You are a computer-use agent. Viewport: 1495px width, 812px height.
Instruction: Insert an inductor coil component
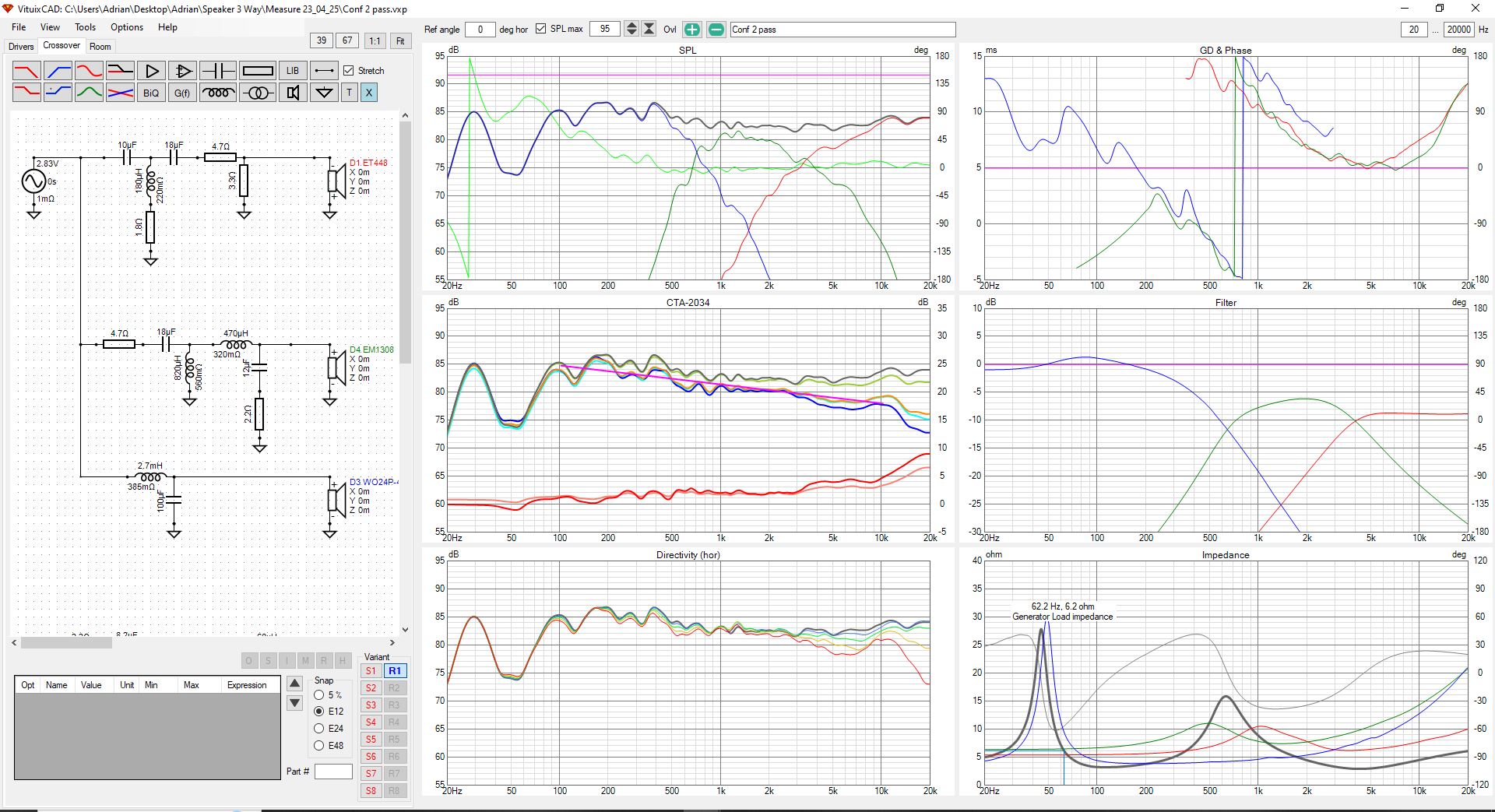point(218,93)
